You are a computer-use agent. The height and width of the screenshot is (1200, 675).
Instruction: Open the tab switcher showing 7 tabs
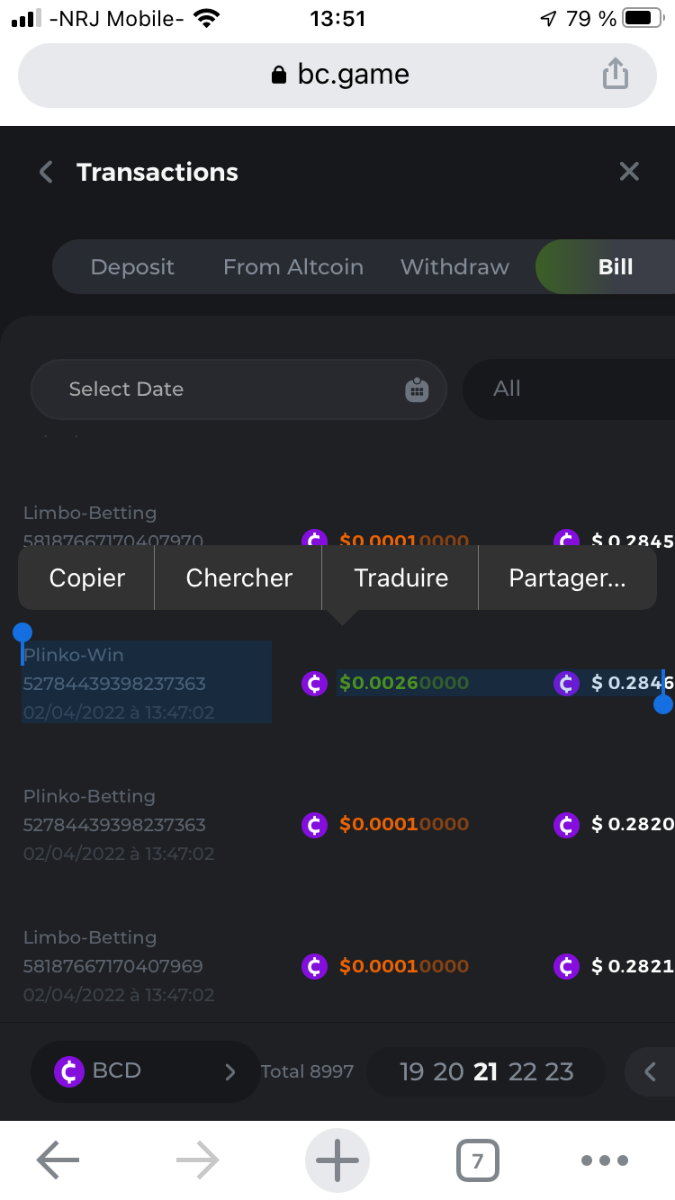click(x=477, y=1161)
